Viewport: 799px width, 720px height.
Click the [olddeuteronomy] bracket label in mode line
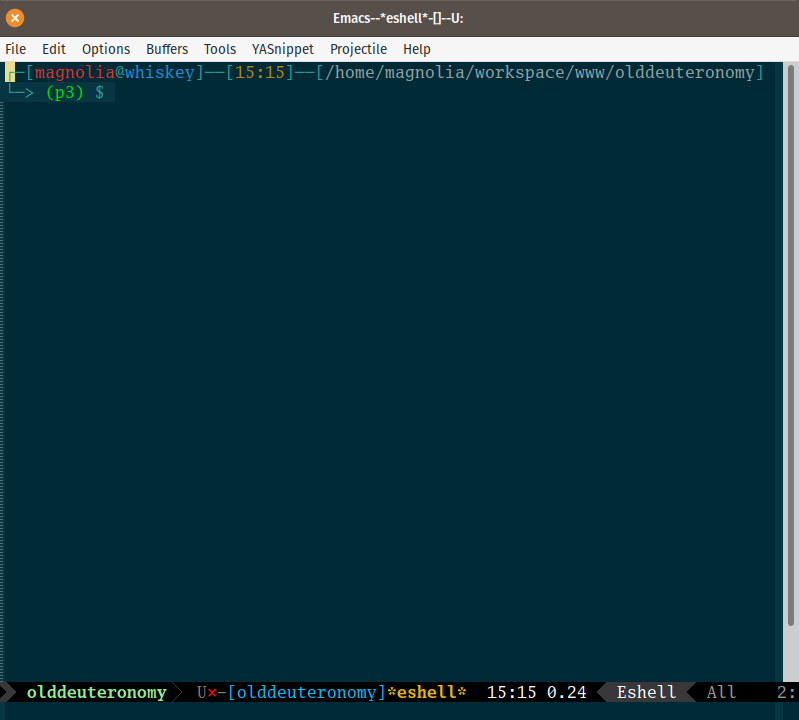(x=306, y=692)
